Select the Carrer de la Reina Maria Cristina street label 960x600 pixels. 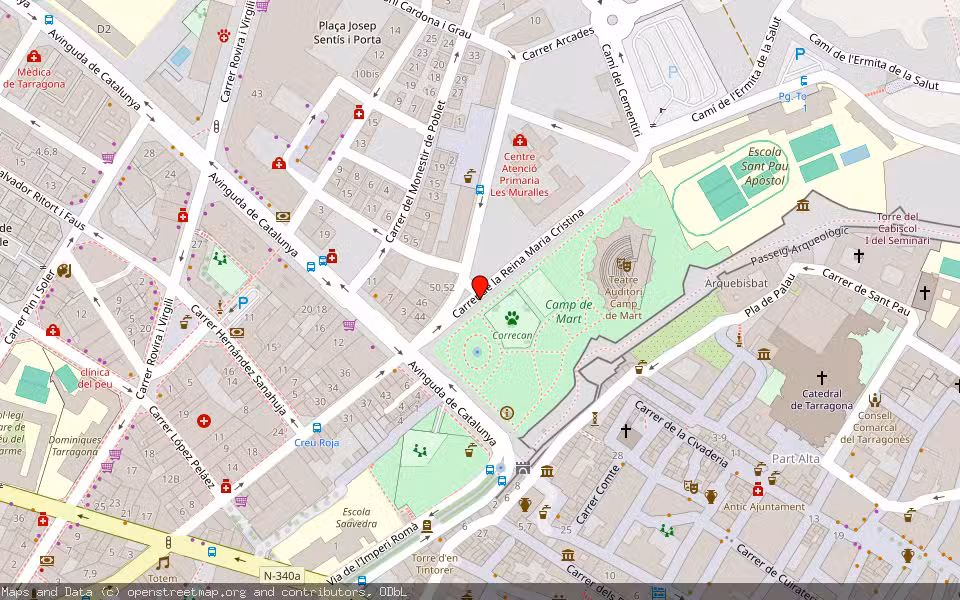point(519,264)
